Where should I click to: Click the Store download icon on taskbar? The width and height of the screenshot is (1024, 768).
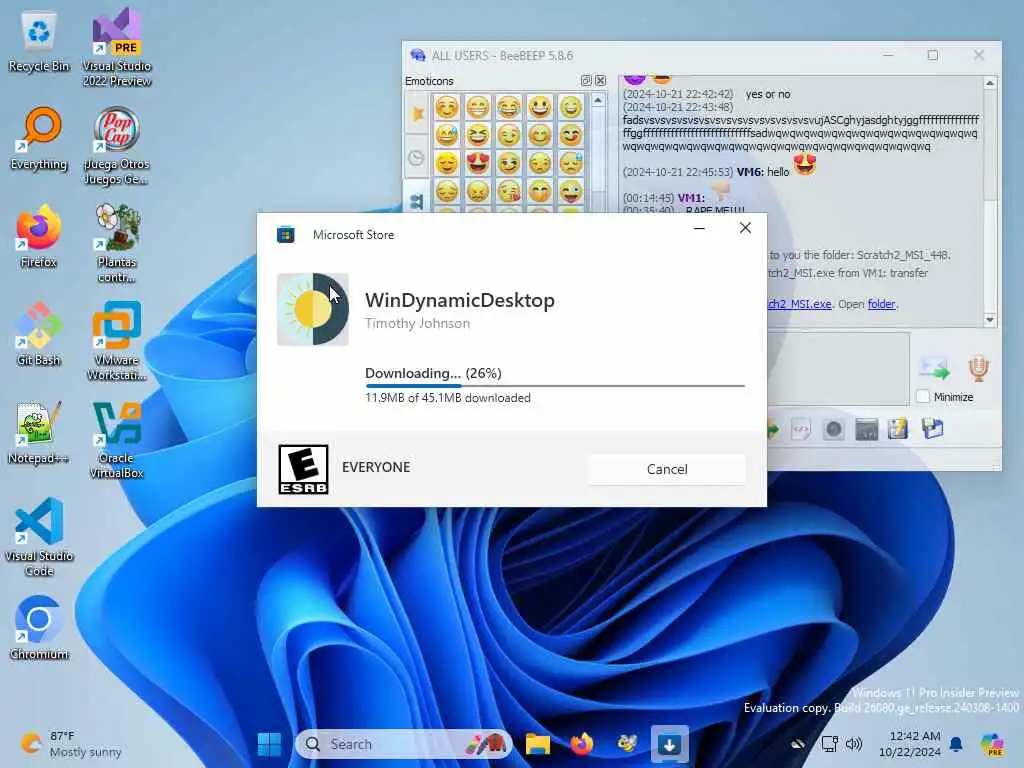coord(669,744)
